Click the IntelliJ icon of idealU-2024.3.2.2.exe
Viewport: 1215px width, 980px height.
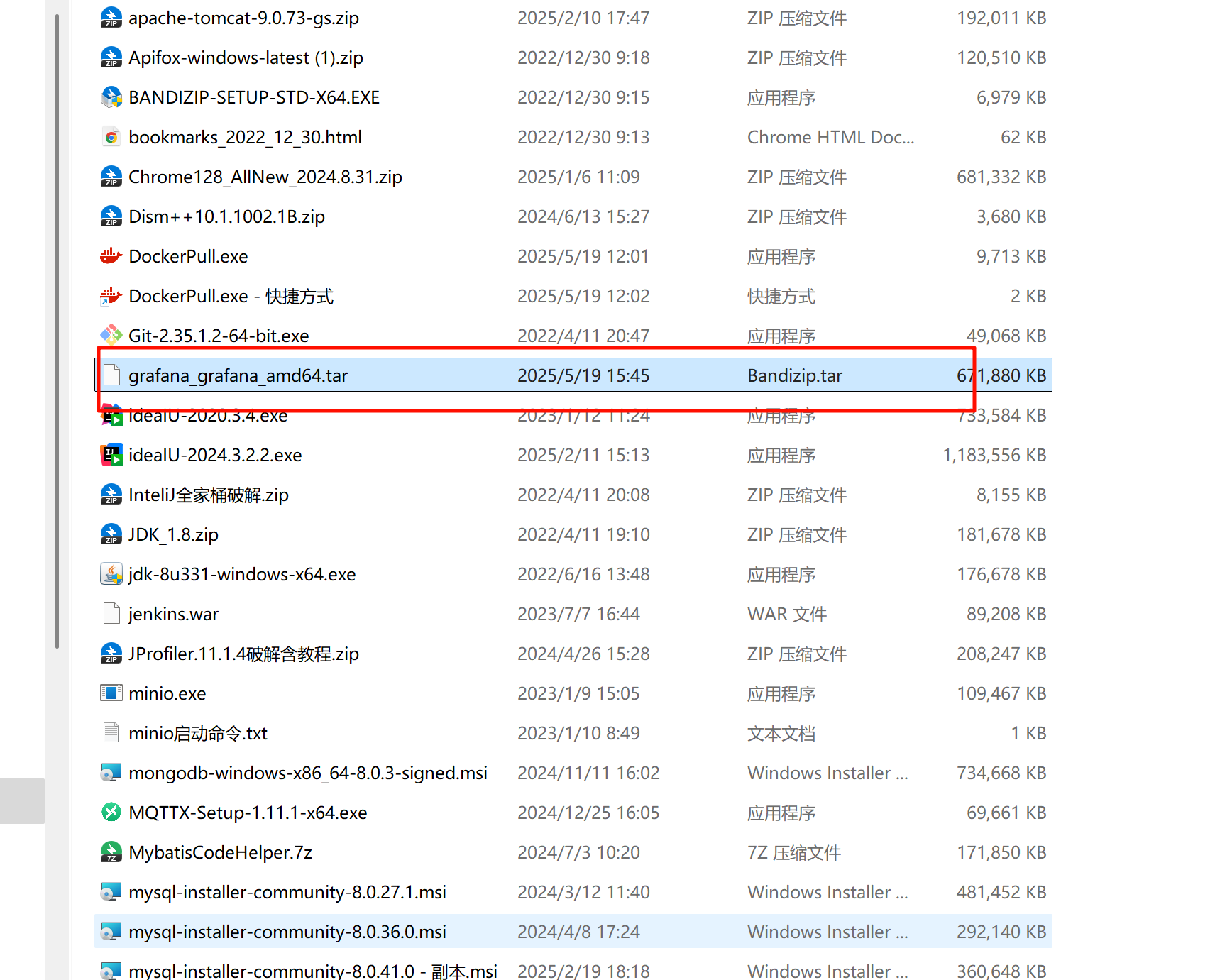pyautogui.click(x=111, y=455)
